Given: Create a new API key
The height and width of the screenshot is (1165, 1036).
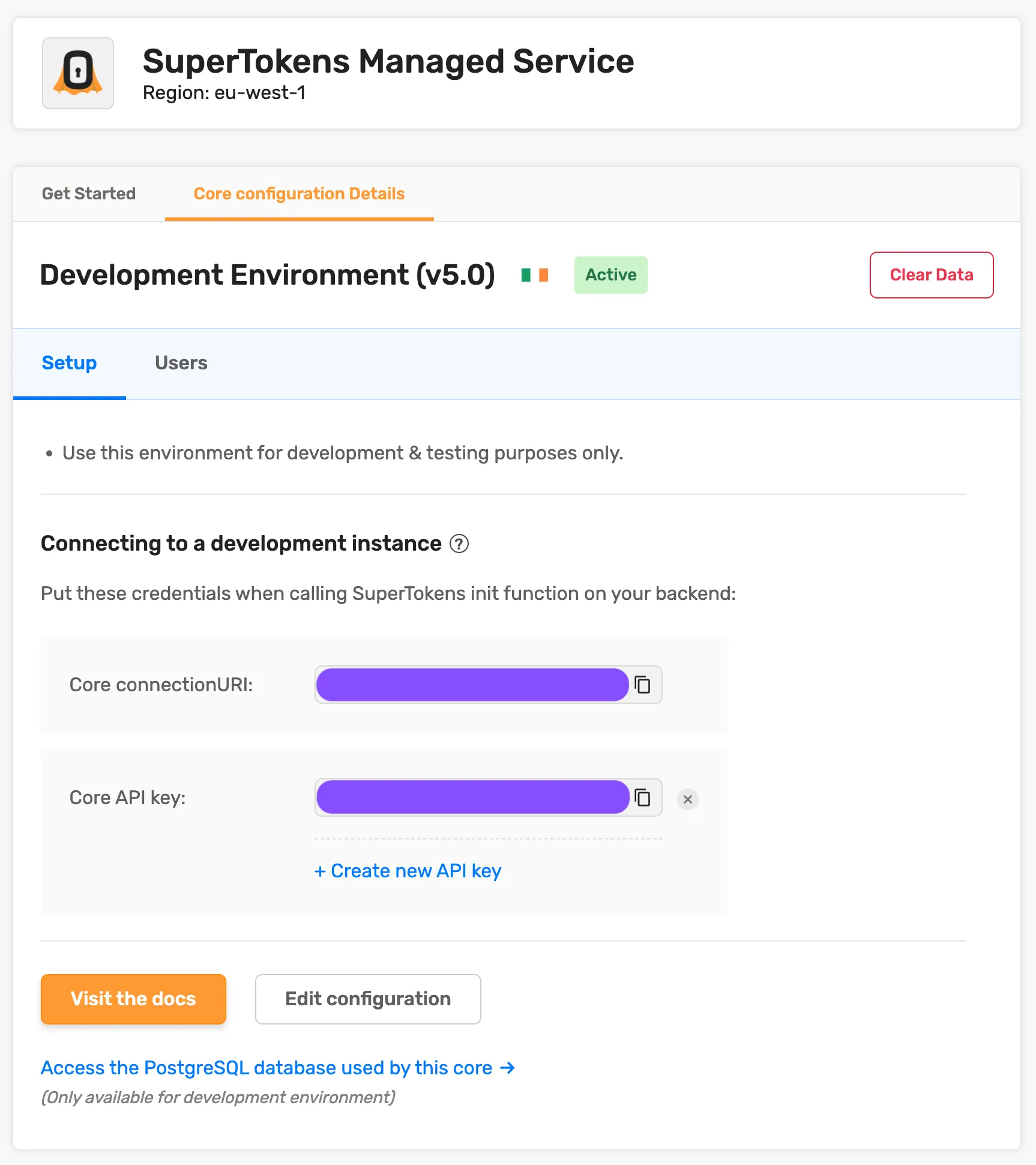Looking at the screenshot, I should pyautogui.click(x=408, y=871).
